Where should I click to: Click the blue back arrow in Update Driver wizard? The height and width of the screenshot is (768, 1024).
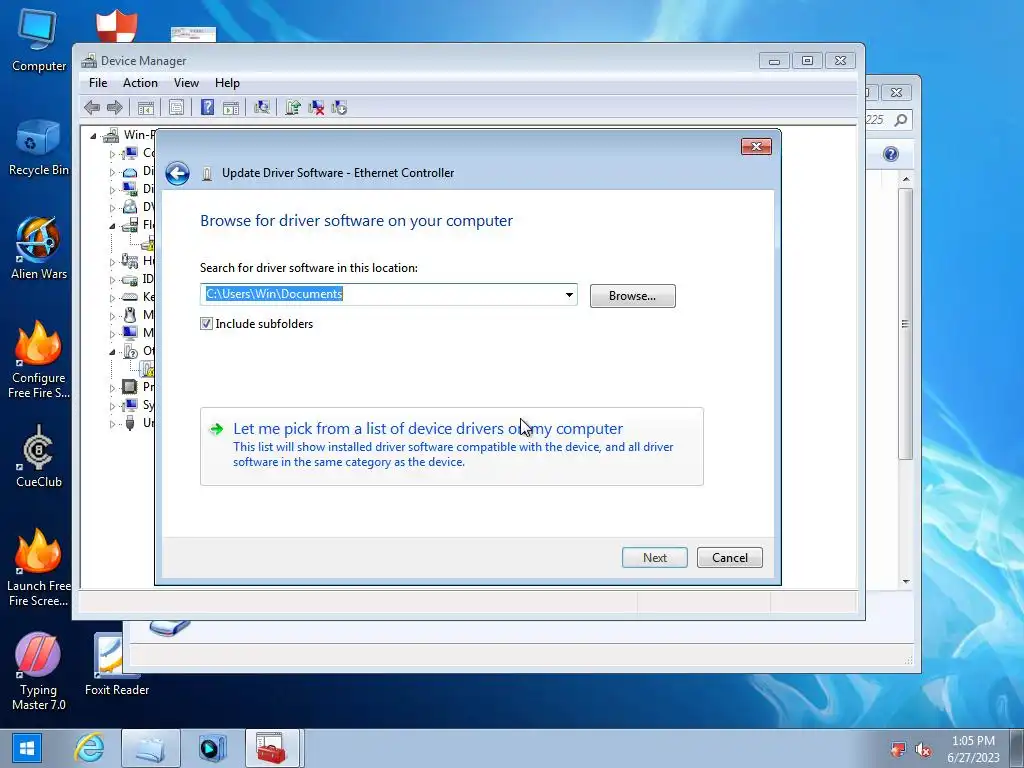pyautogui.click(x=177, y=174)
